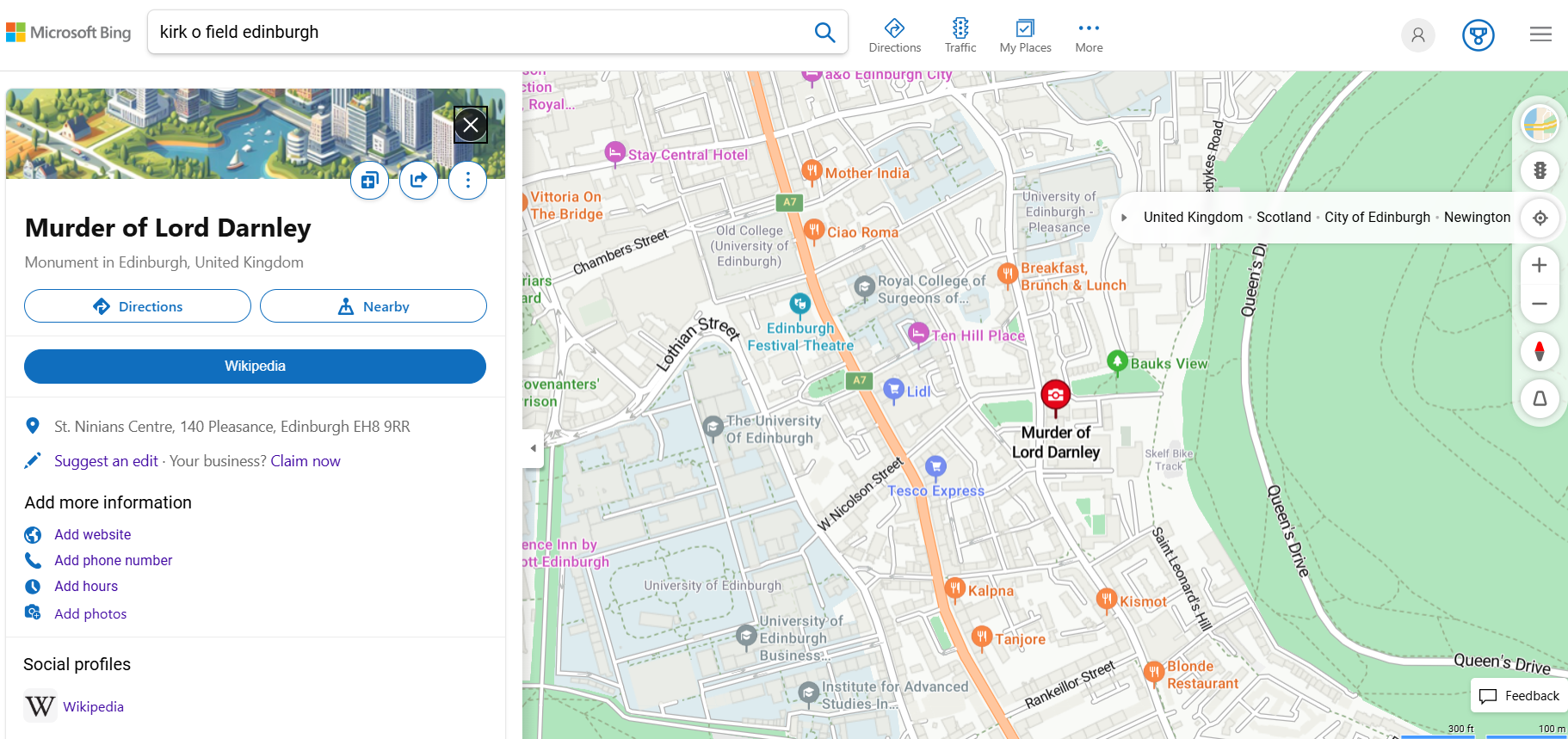
Task: Toggle map tilt view button
Action: (1540, 398)
